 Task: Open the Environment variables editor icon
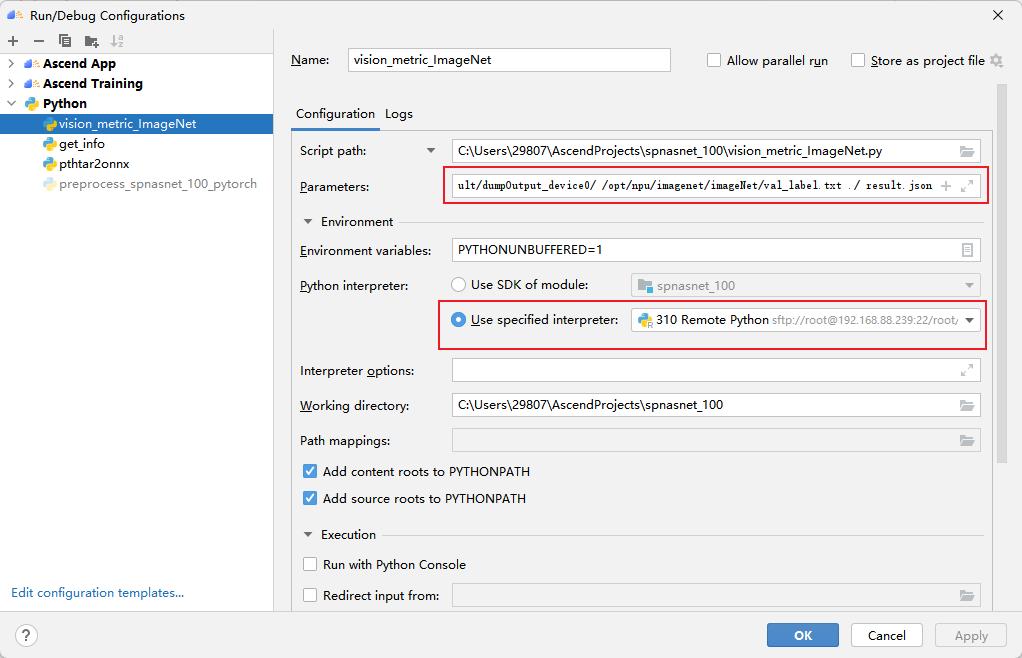click(x=966, y=250)
